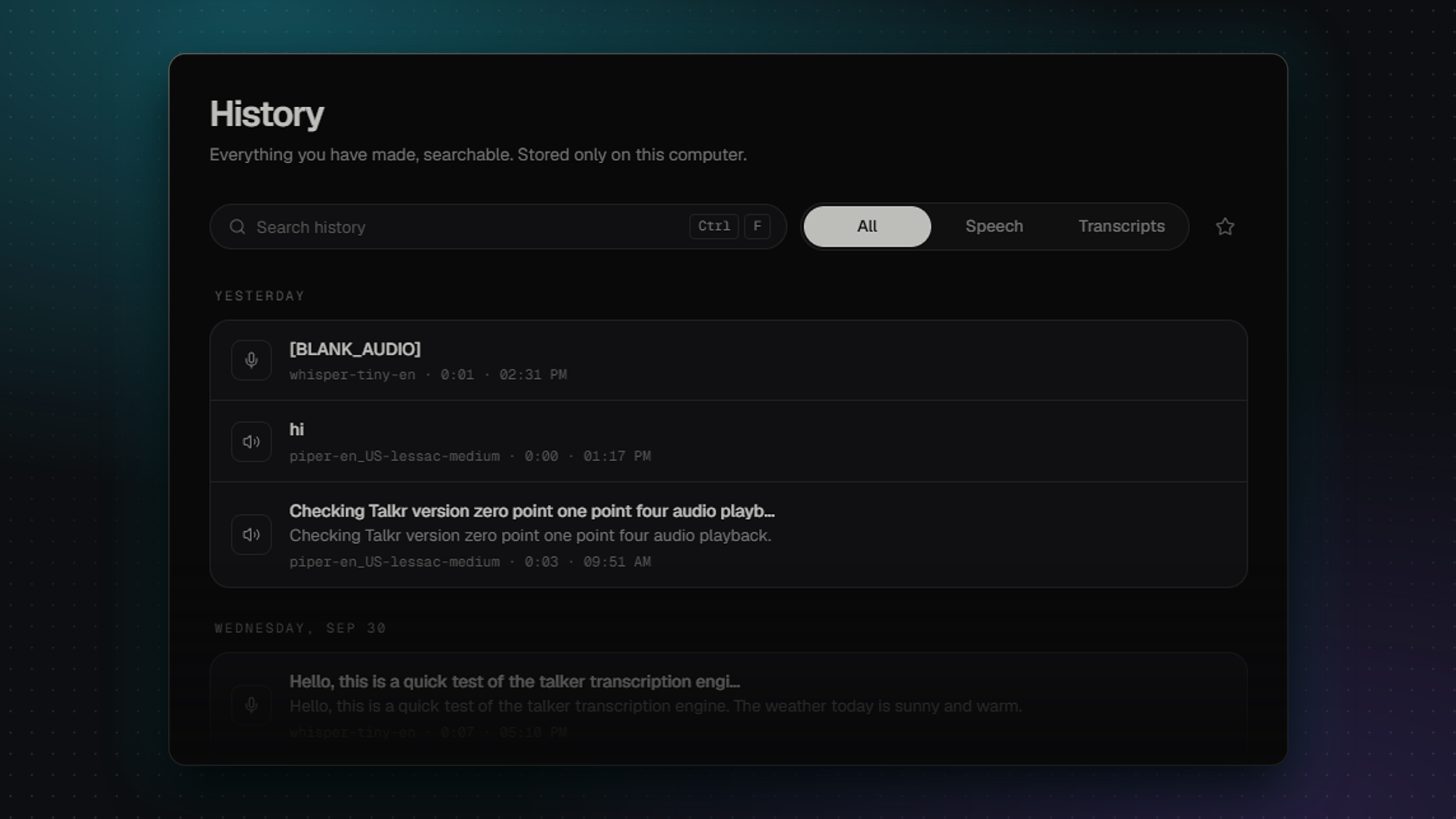Click metadata line ending 09:51 AM
Image resolution: width=1456 pixels, height=819 pixels.
click(470, 562)
